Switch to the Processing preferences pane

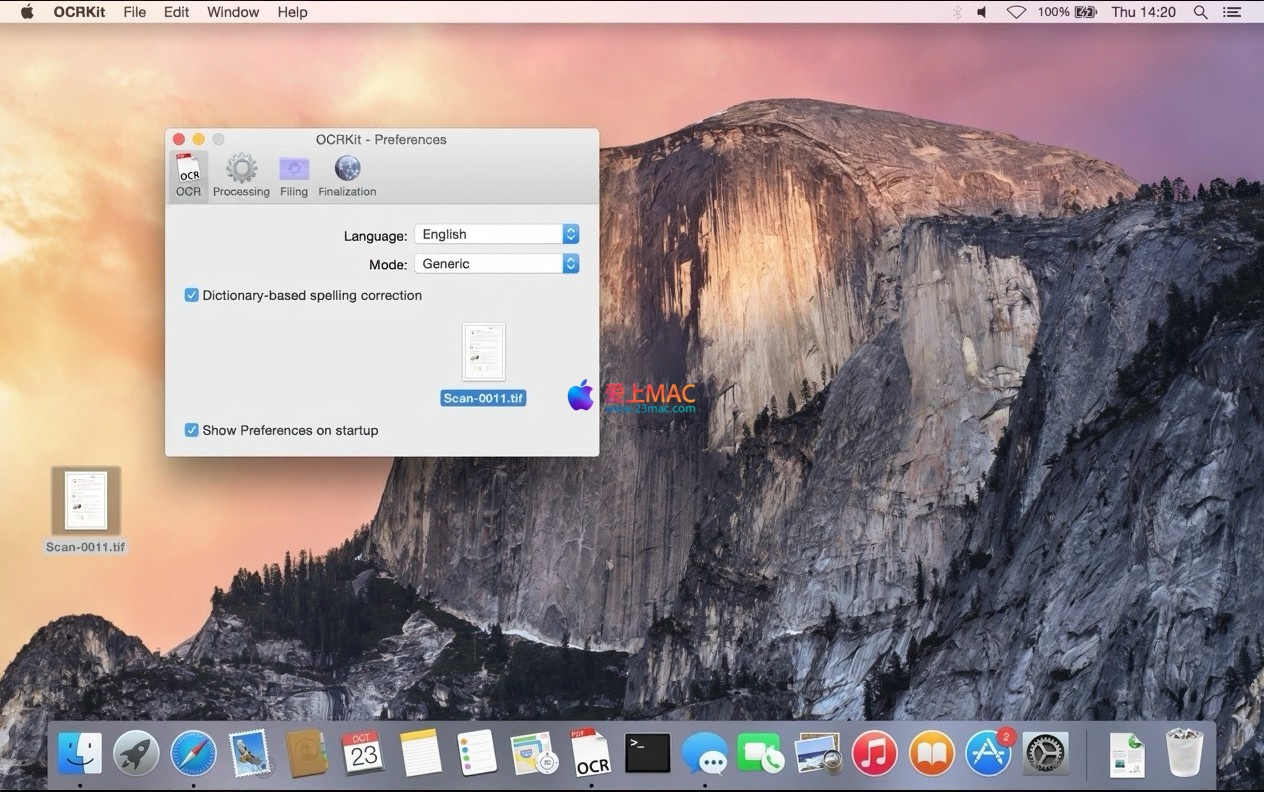point(241,175)
